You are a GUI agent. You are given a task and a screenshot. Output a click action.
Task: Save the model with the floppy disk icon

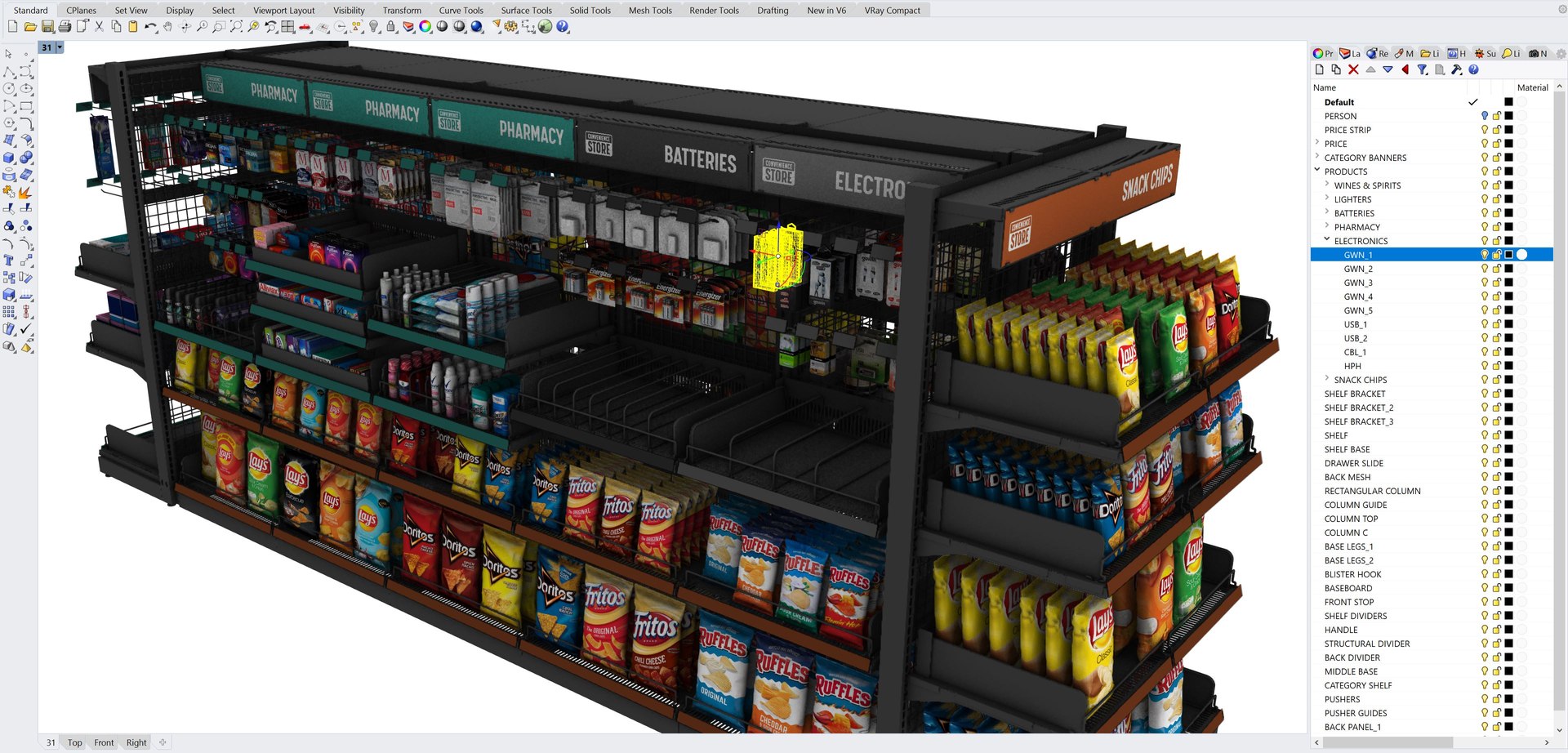point(47,27)
